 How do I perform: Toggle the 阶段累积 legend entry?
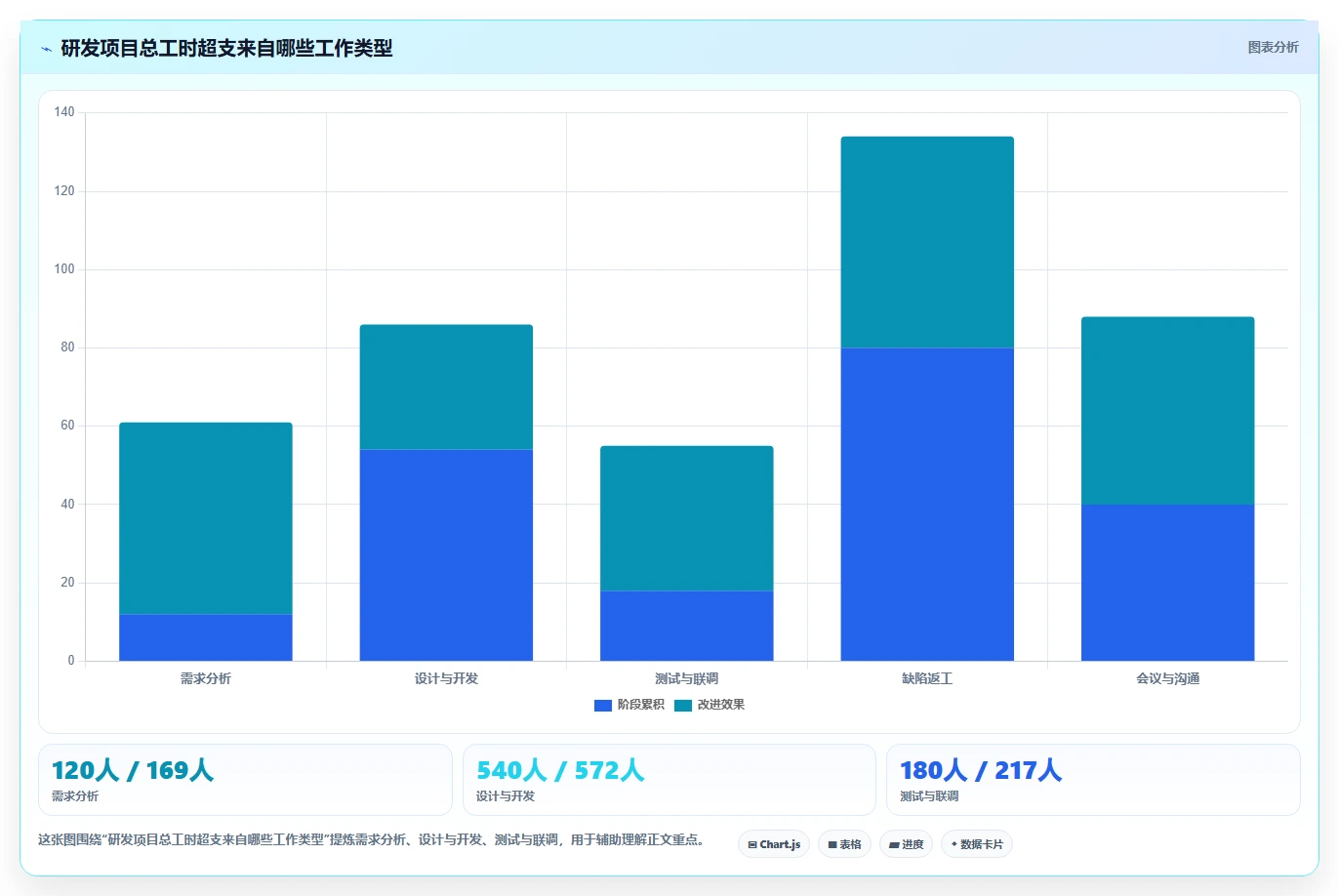(629, 705)
